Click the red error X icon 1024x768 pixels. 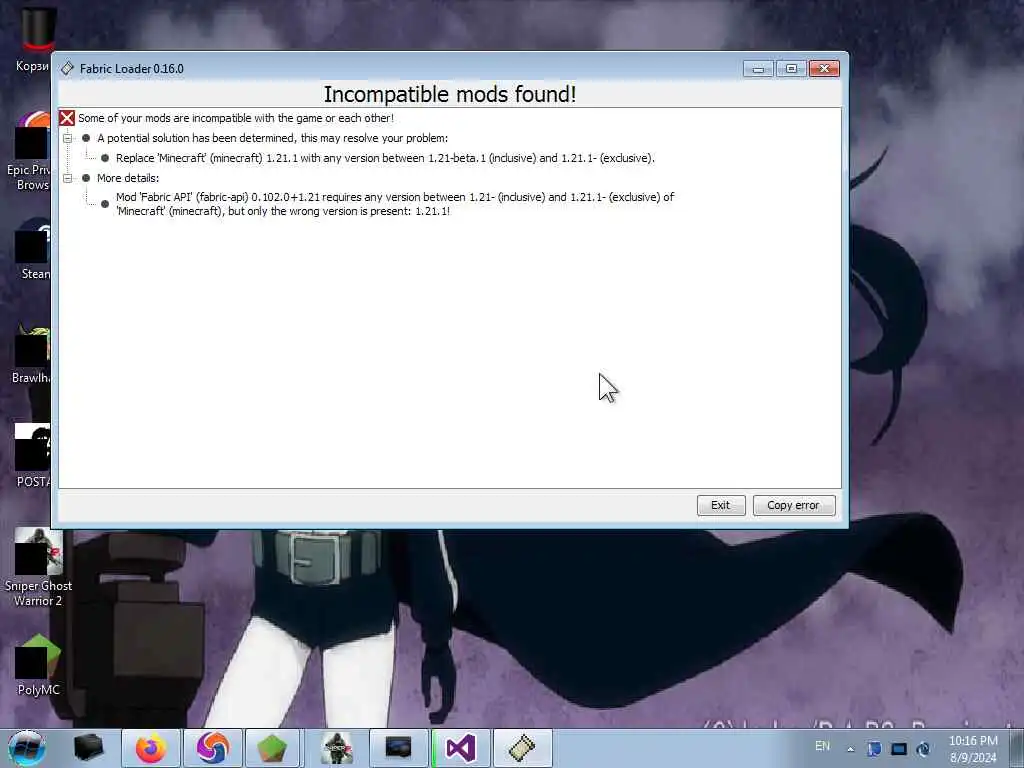[x=67, y=118]
